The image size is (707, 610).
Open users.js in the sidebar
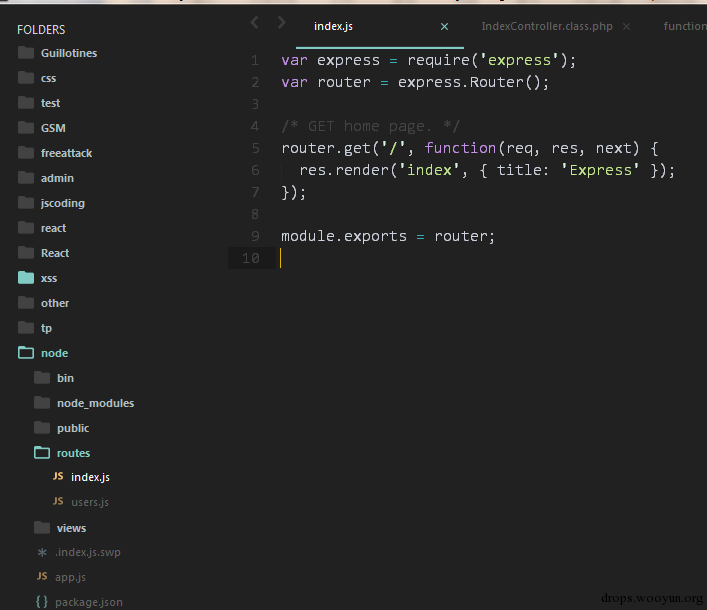(90, 502)
